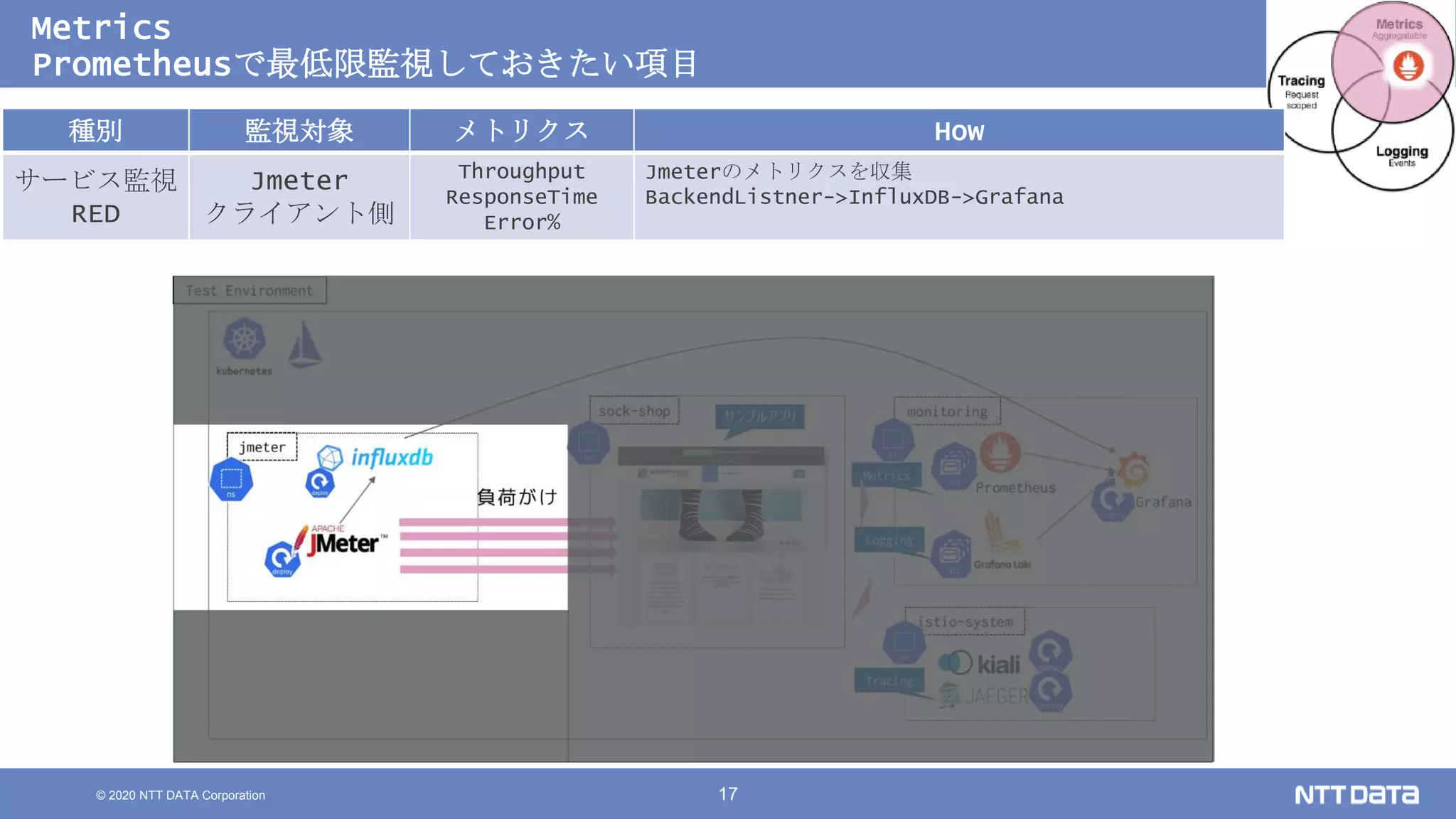Click the sock shop webpage thumbnail
Viewport: 1456px width, 819px height.
pyautogui.click(x=721, y=535)
